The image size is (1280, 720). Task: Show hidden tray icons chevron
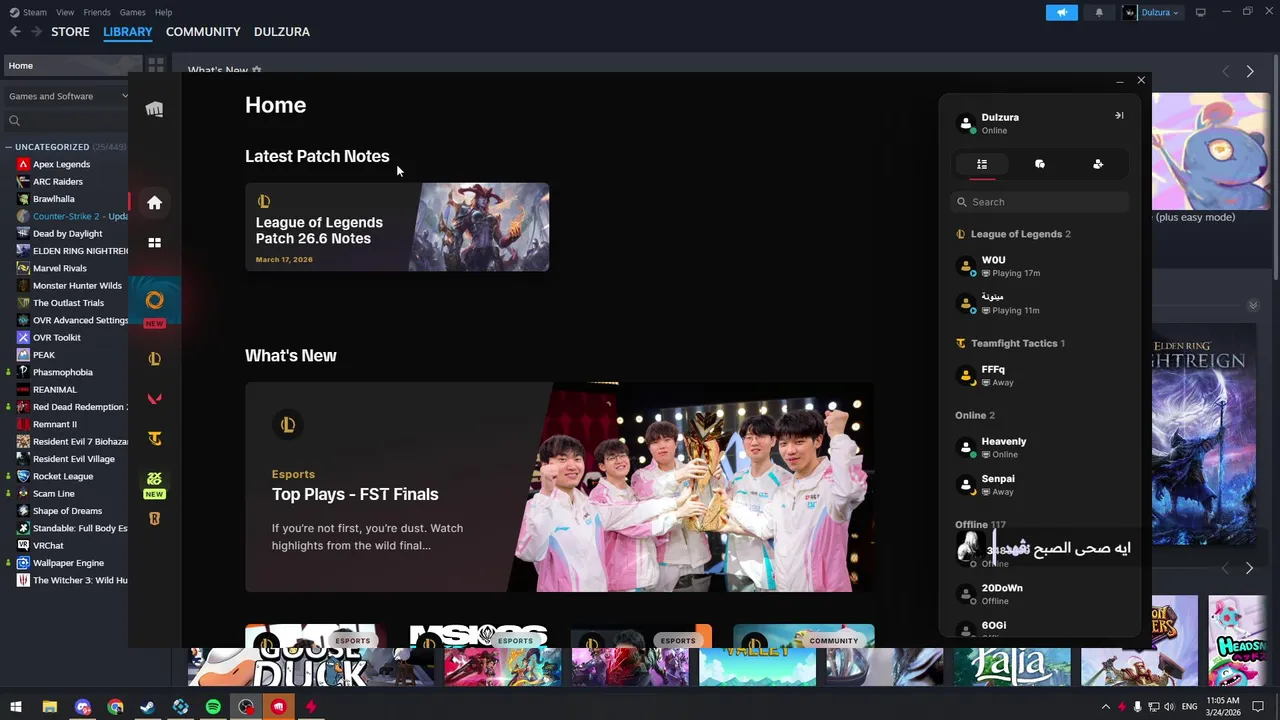[1105, 707]
